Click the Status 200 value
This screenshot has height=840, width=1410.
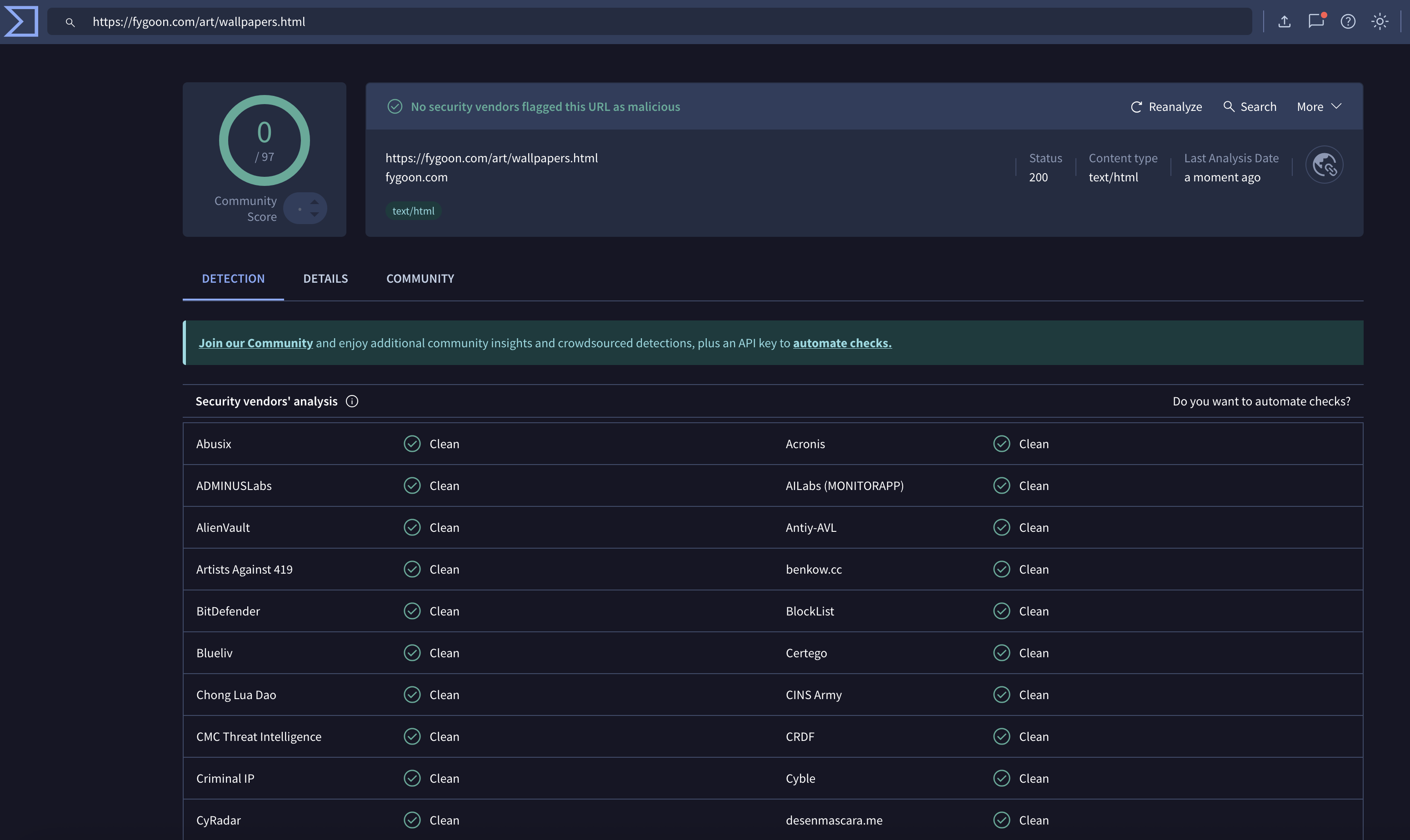point(1038,178)
